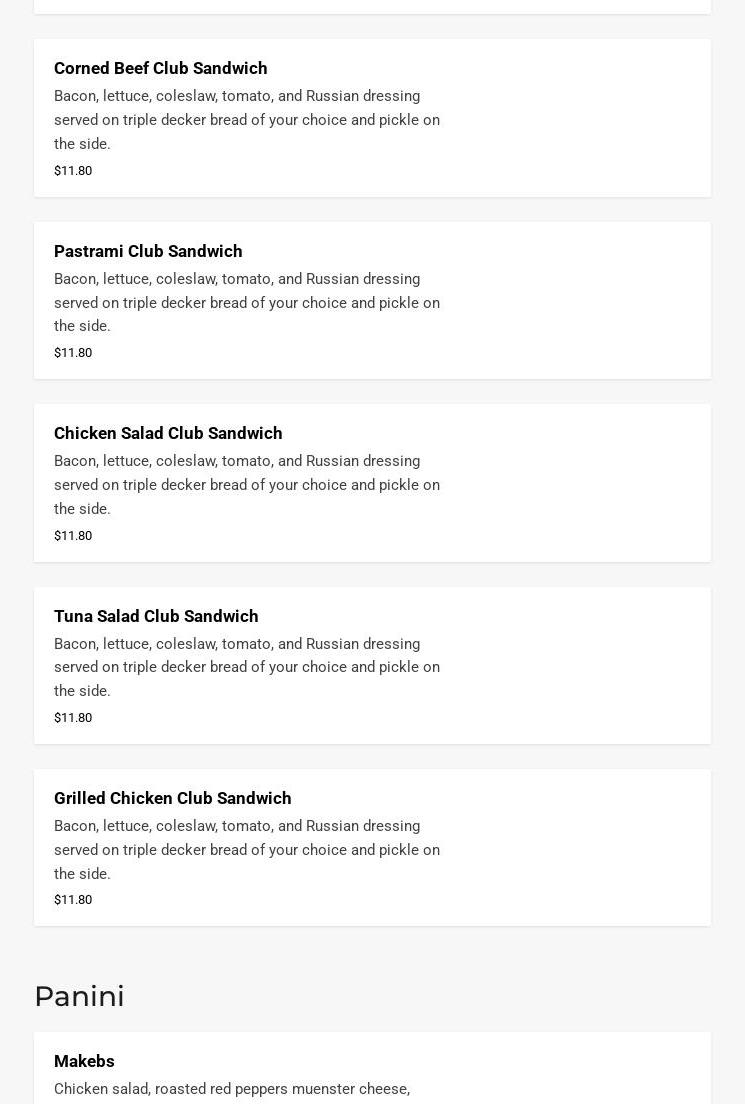
Task: Open the Corned Beef Club Sandwich item
Action: 161,69
